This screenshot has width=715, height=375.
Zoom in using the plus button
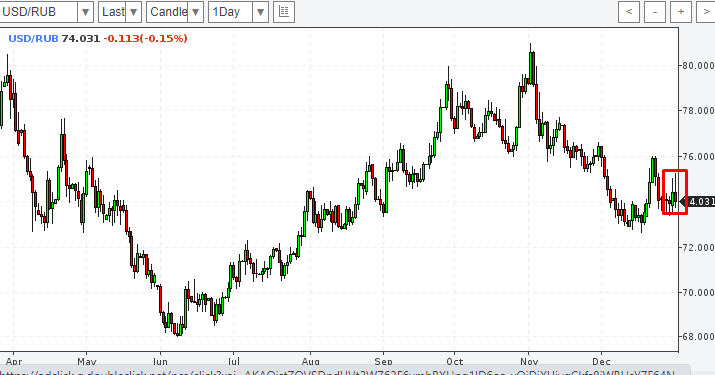681,12
